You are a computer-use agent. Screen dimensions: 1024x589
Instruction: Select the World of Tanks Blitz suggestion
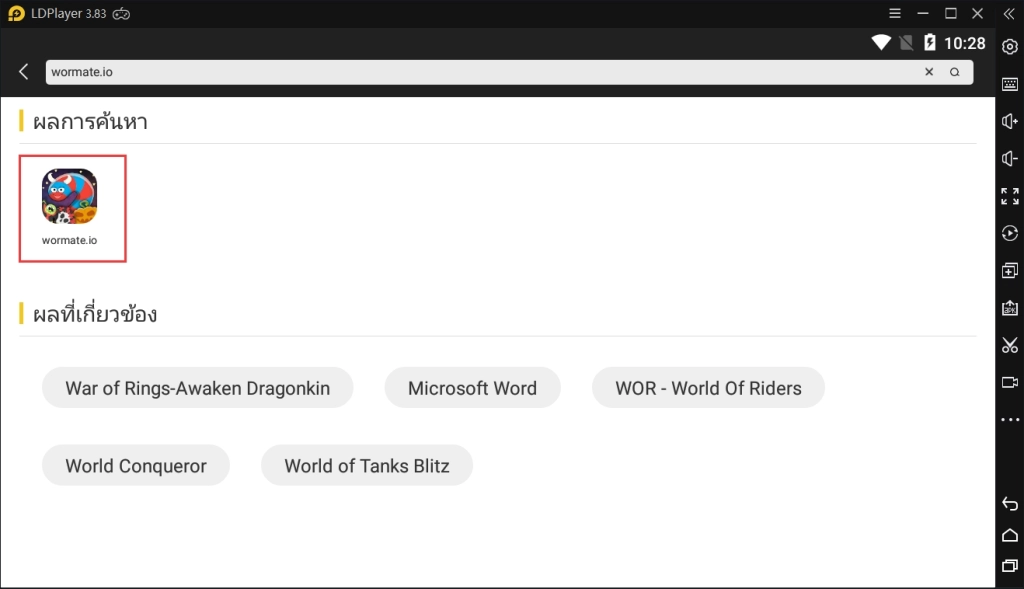pyautogui.click(x=367, y=465)
